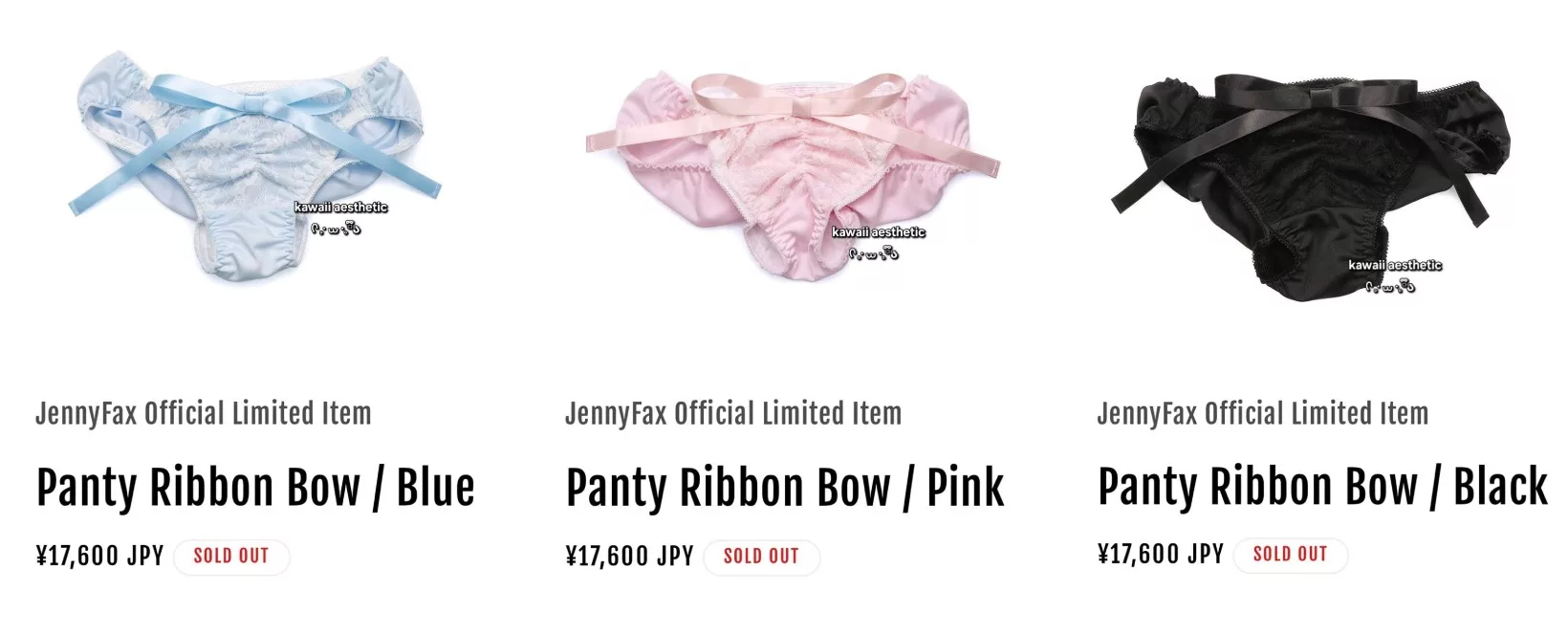Click the JennyFax vendor label above the Pink title
The image size is (1568, 635).
pyautogui.click(x=733, y=414)
